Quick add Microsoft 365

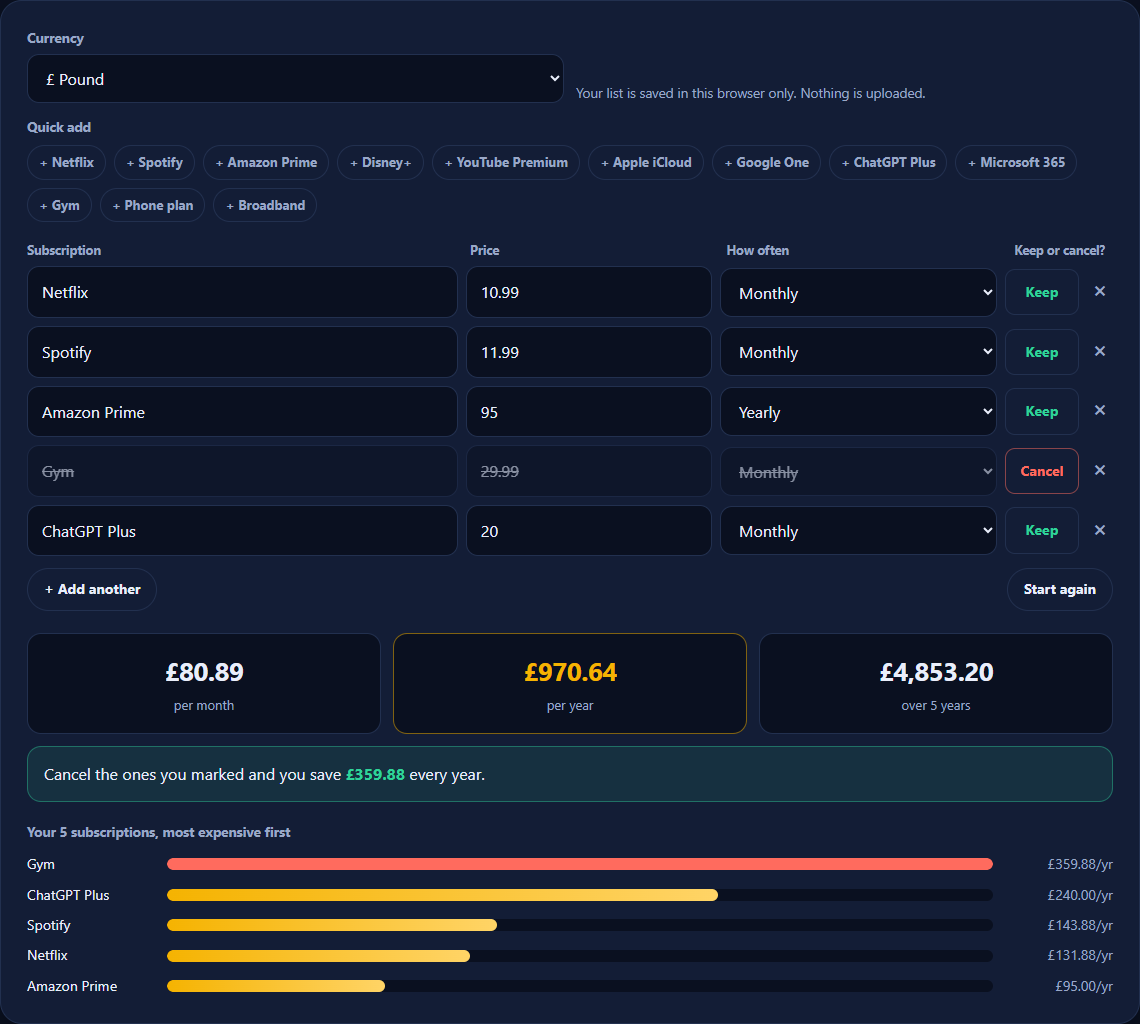point(1016,162)
